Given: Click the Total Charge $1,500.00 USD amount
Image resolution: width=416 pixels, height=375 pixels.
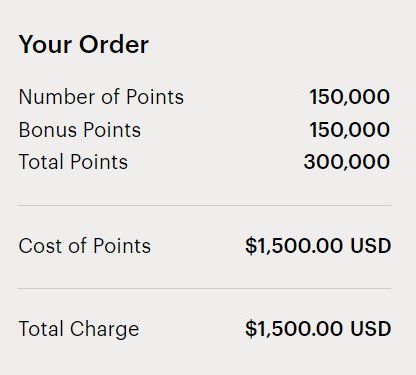Looking at the screenshot, I should tap(318, 328).
